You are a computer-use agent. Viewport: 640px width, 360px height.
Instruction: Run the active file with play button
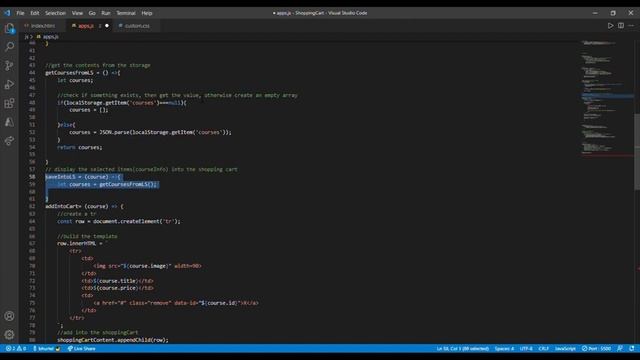pos(610,26)
